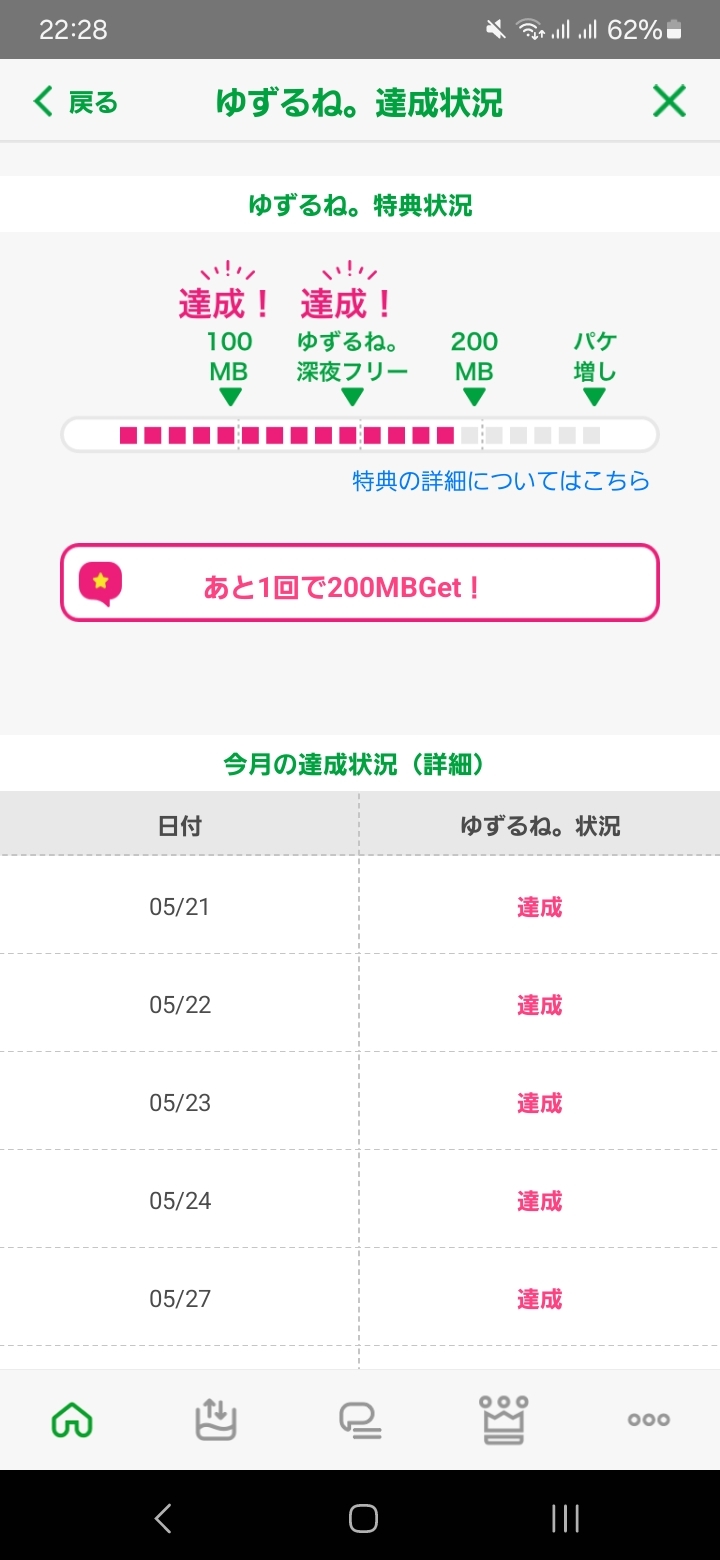Viewport: 720px width, 1560px height.
Task: Tap the pink star speech bubble icon
Action: [x=100, y=584]
